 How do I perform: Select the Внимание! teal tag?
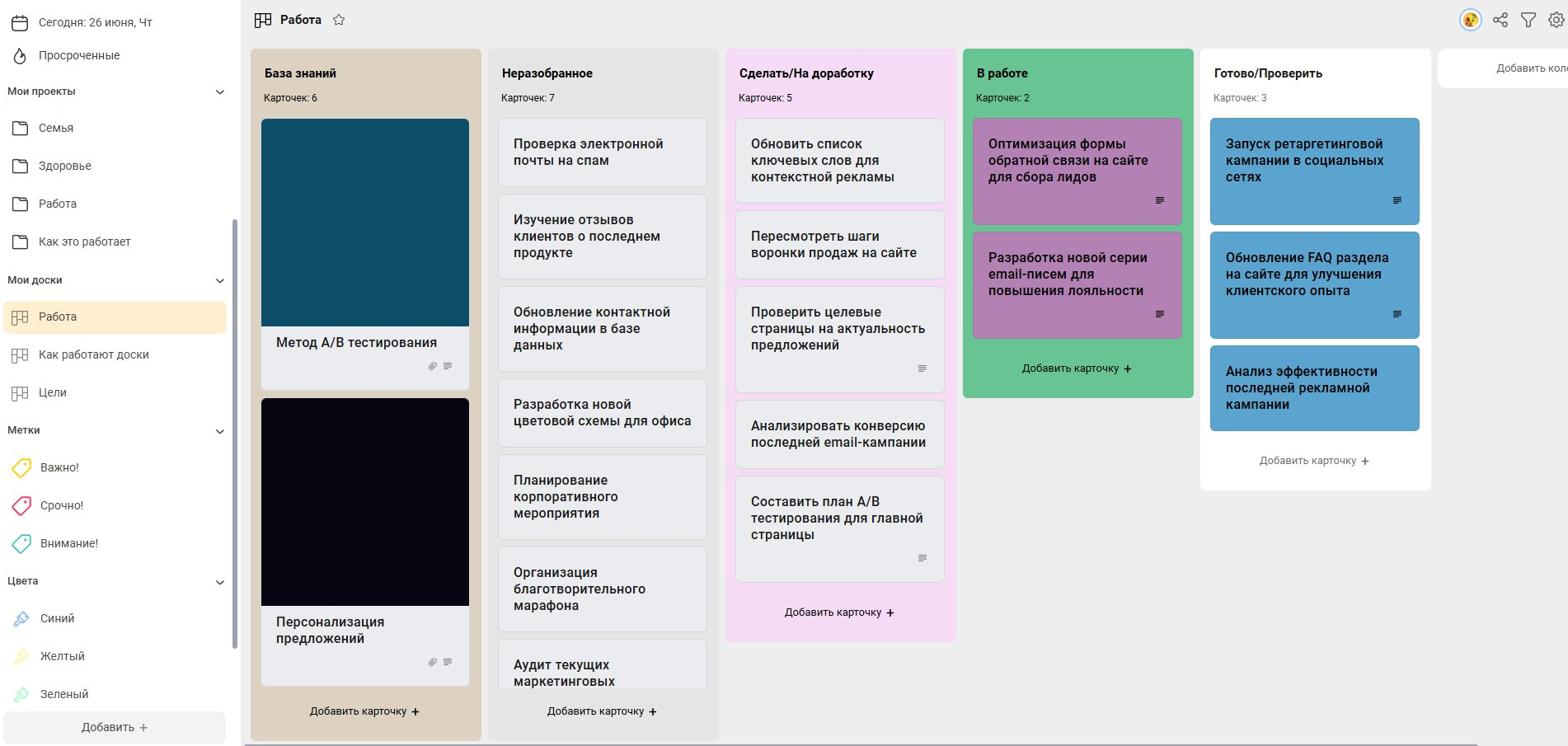(x=68, y=543)
